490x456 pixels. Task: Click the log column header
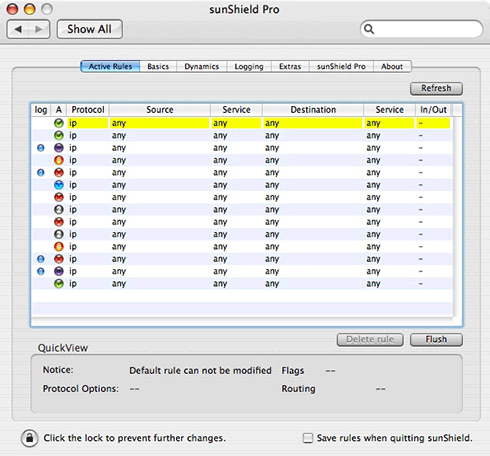41,110
